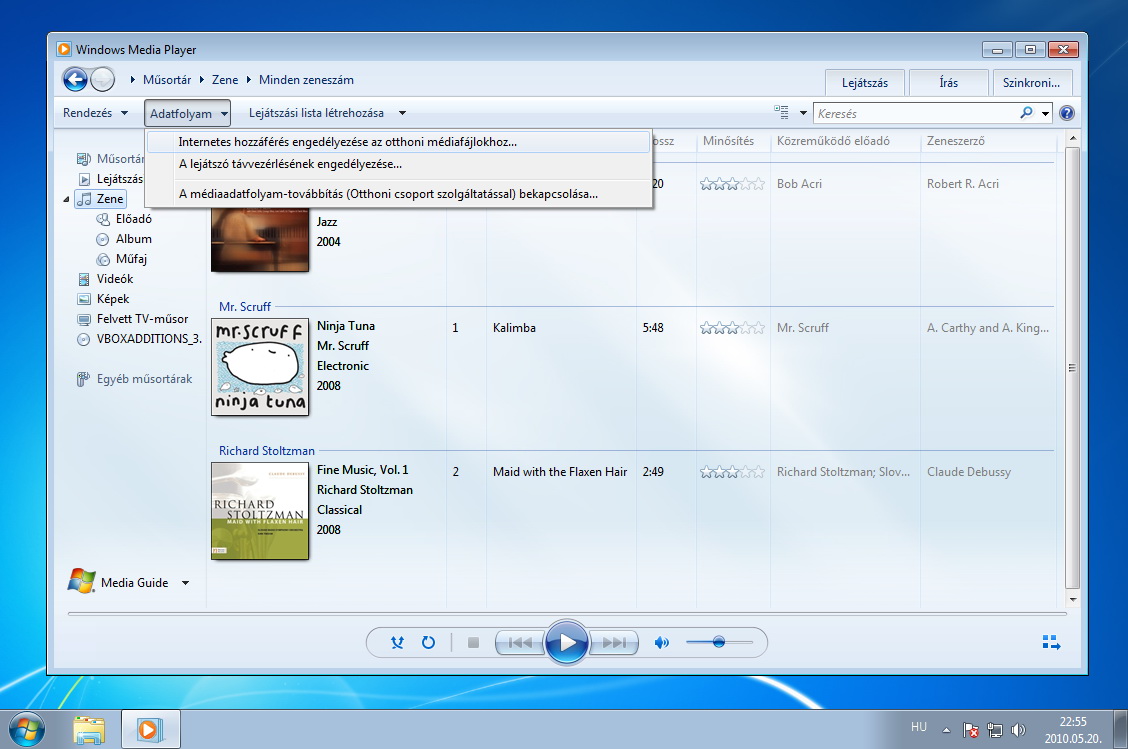This screenshot has width=1128, height=749.
Task: Select Internetes hozzáférés engedélyezése menu item
Action: [348, 142]
